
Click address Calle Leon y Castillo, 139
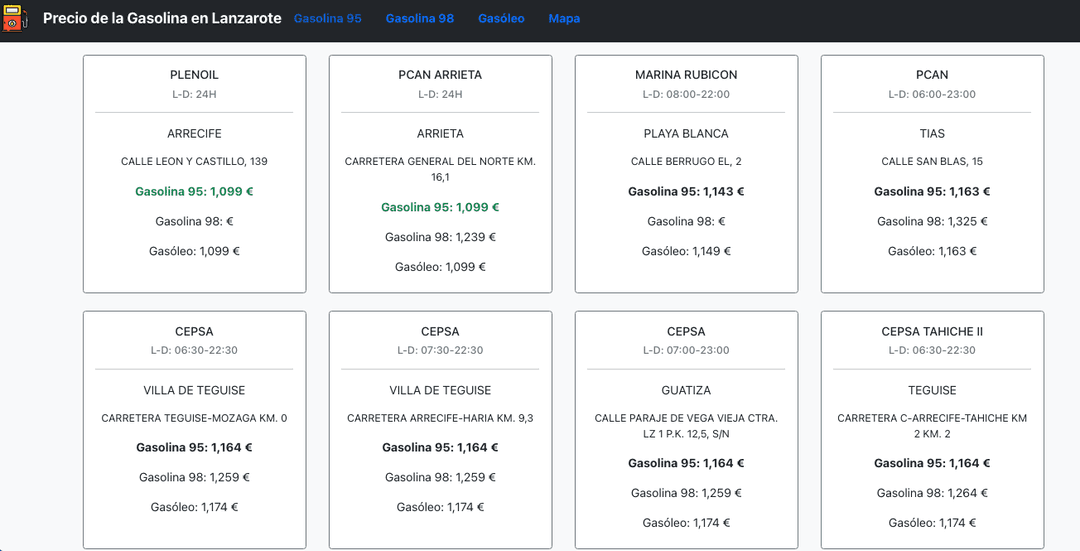point(194,161)
